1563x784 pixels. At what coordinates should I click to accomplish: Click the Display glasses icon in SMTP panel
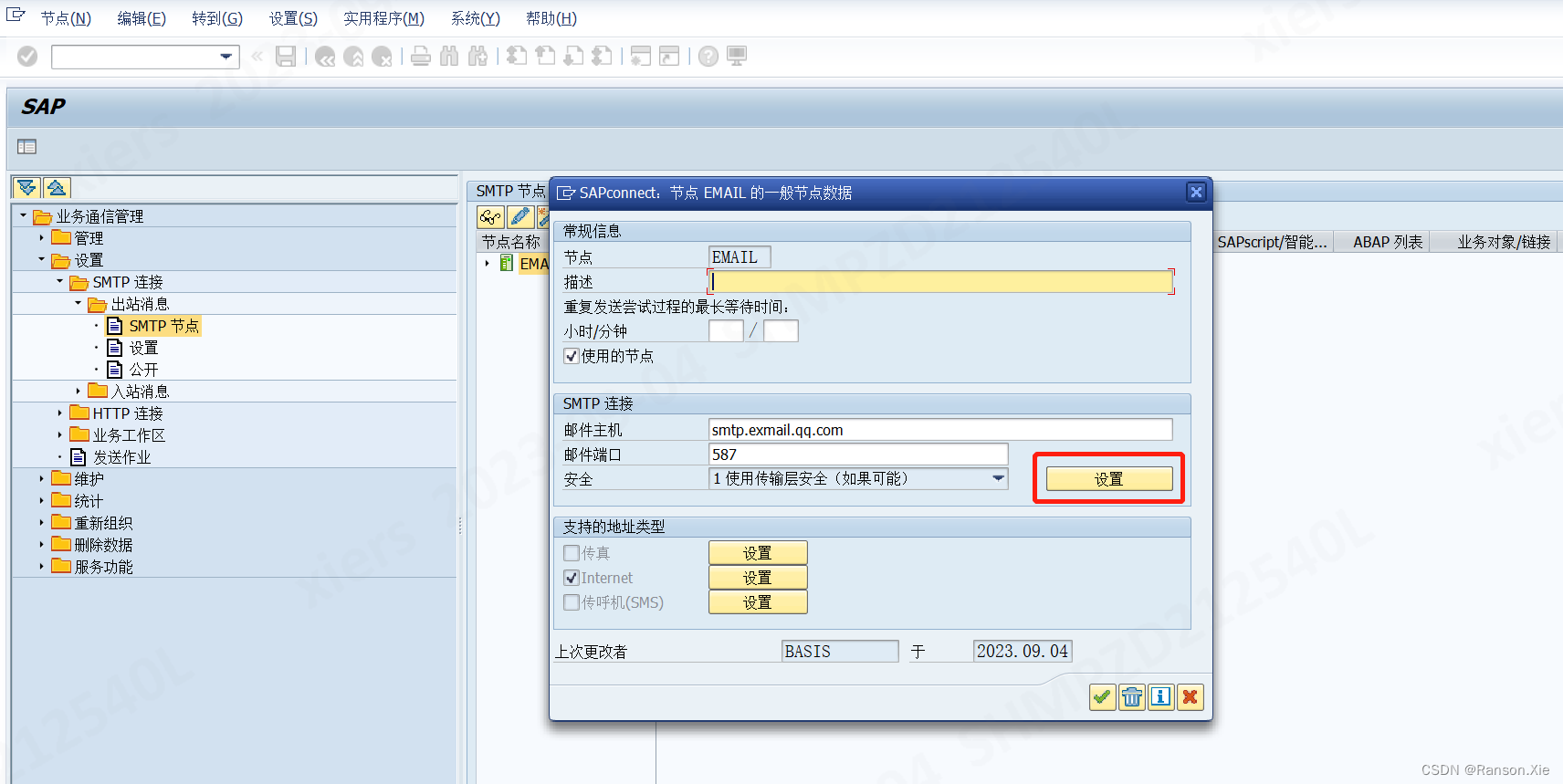(491, 217)
